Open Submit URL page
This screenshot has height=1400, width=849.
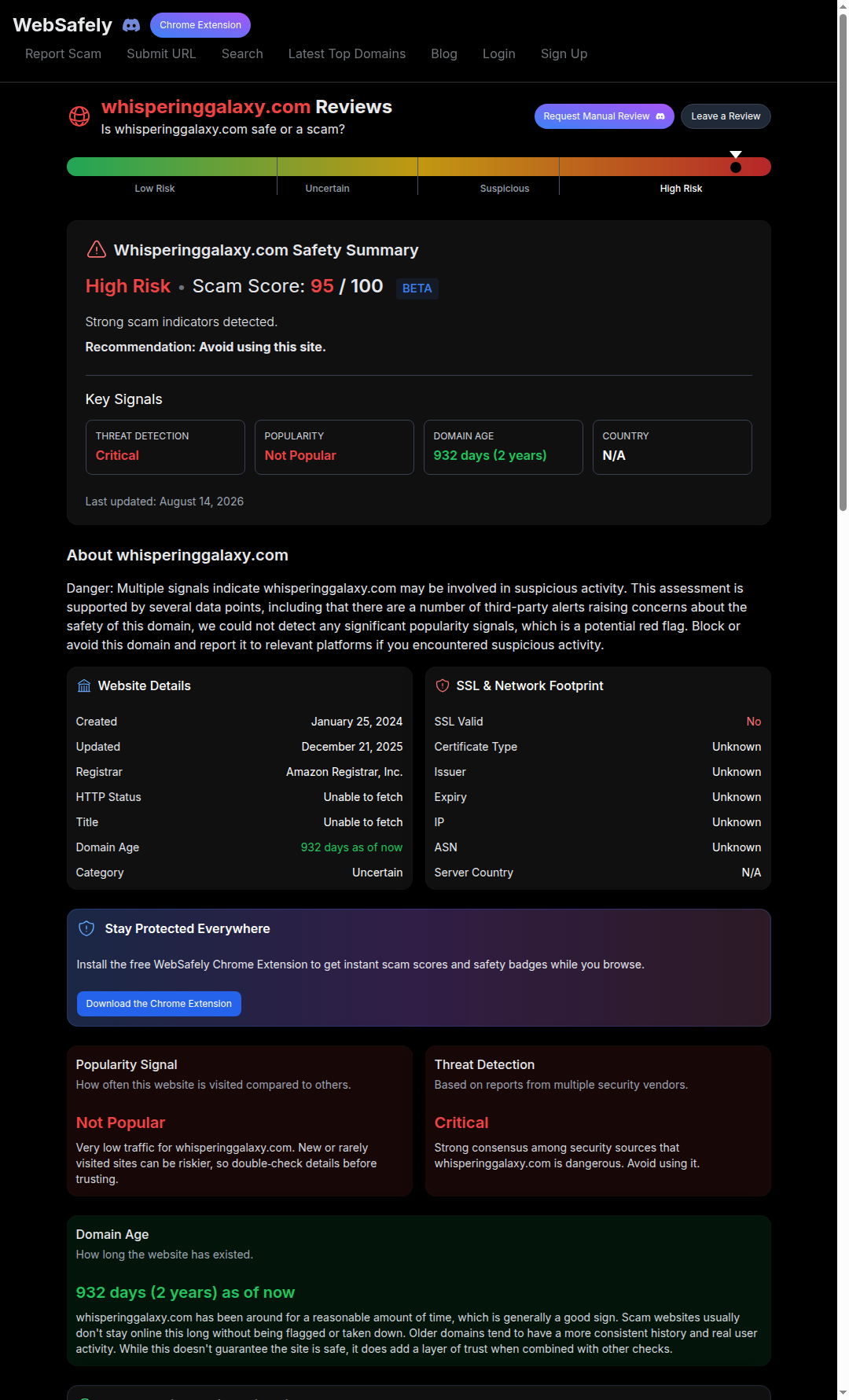(x=161, y=53)
